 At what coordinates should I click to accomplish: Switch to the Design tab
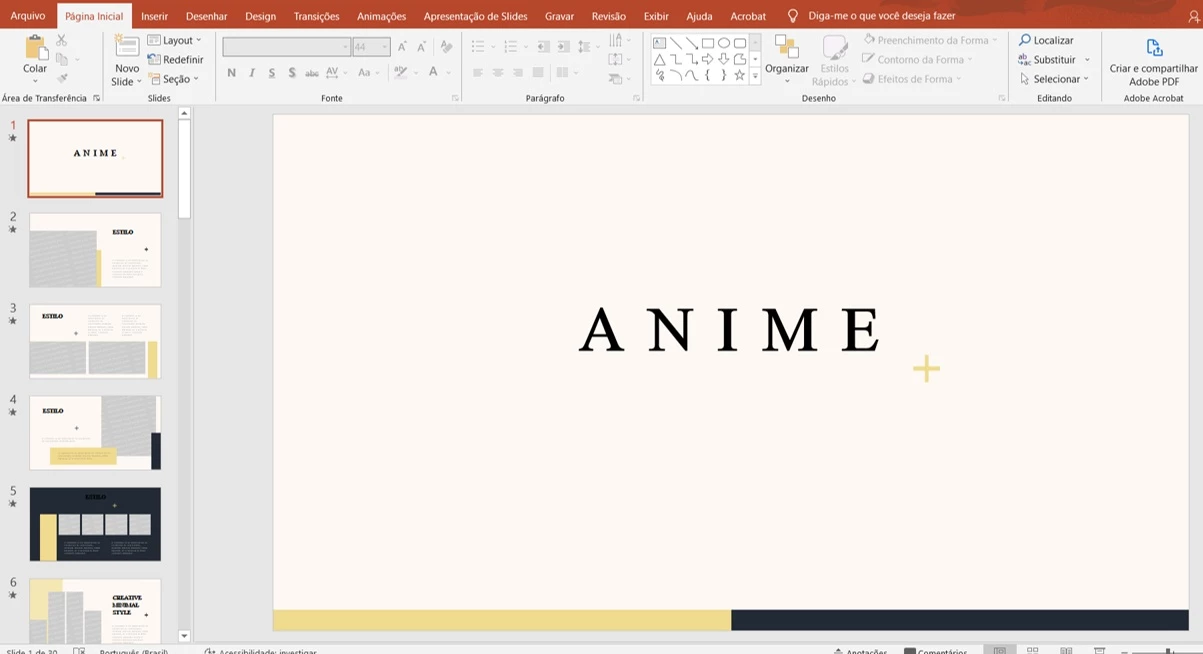pyautogui.click(x=261, y=16)
